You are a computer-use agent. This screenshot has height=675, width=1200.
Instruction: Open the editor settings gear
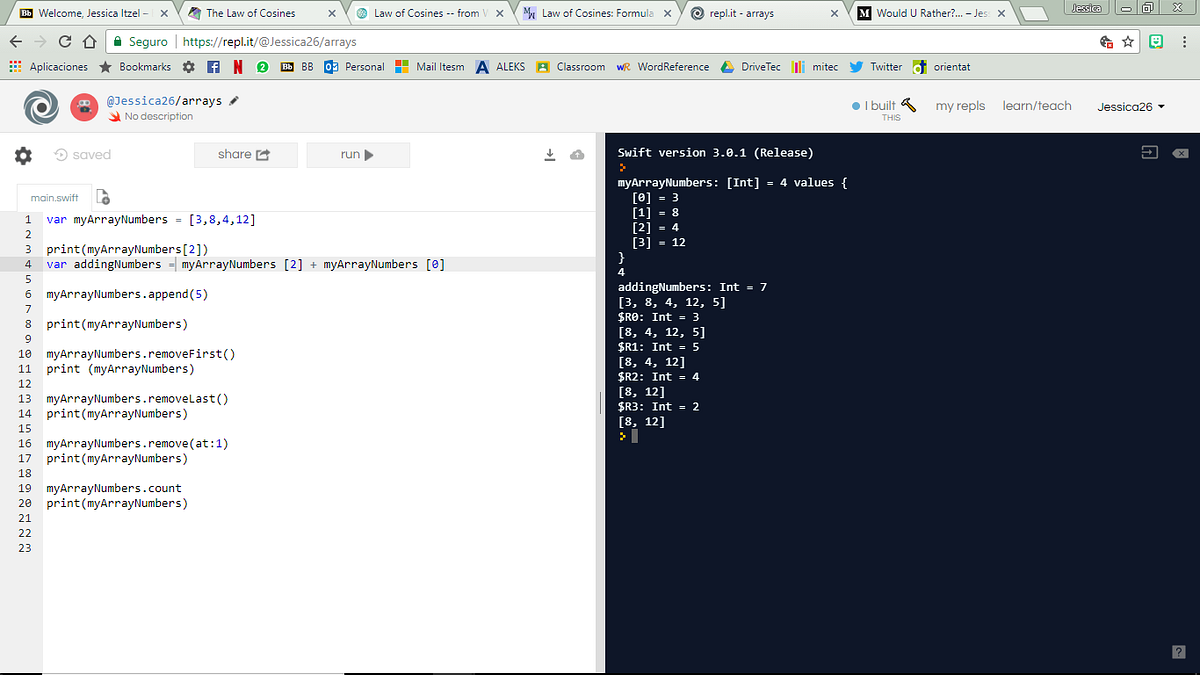point(22,154)
